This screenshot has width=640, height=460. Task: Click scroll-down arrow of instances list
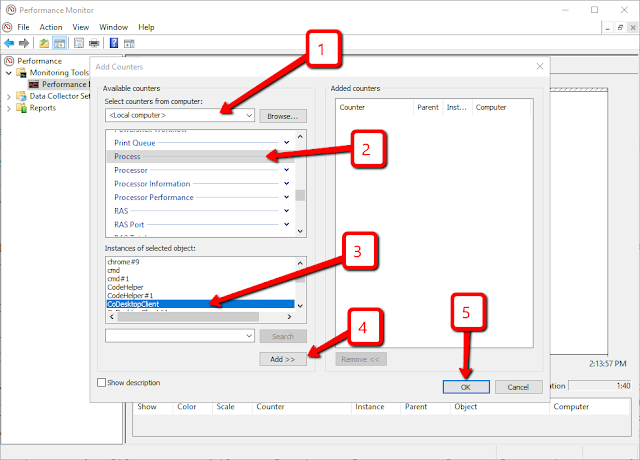tap(300, 306)
